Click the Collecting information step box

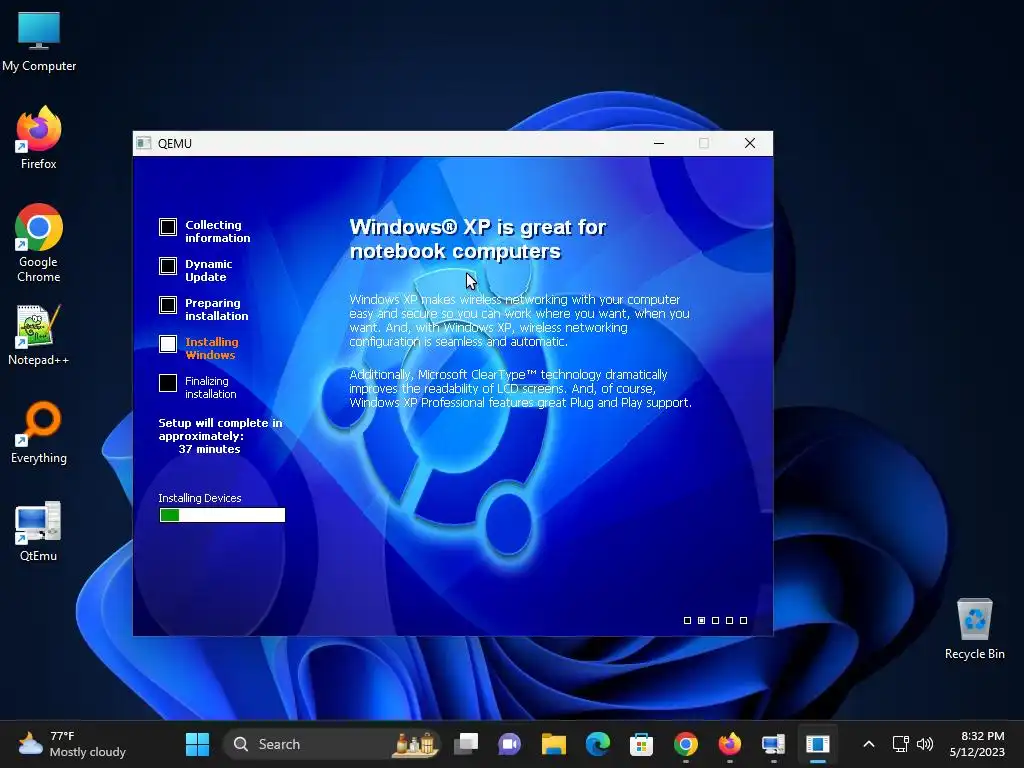[x=168, y=227]
